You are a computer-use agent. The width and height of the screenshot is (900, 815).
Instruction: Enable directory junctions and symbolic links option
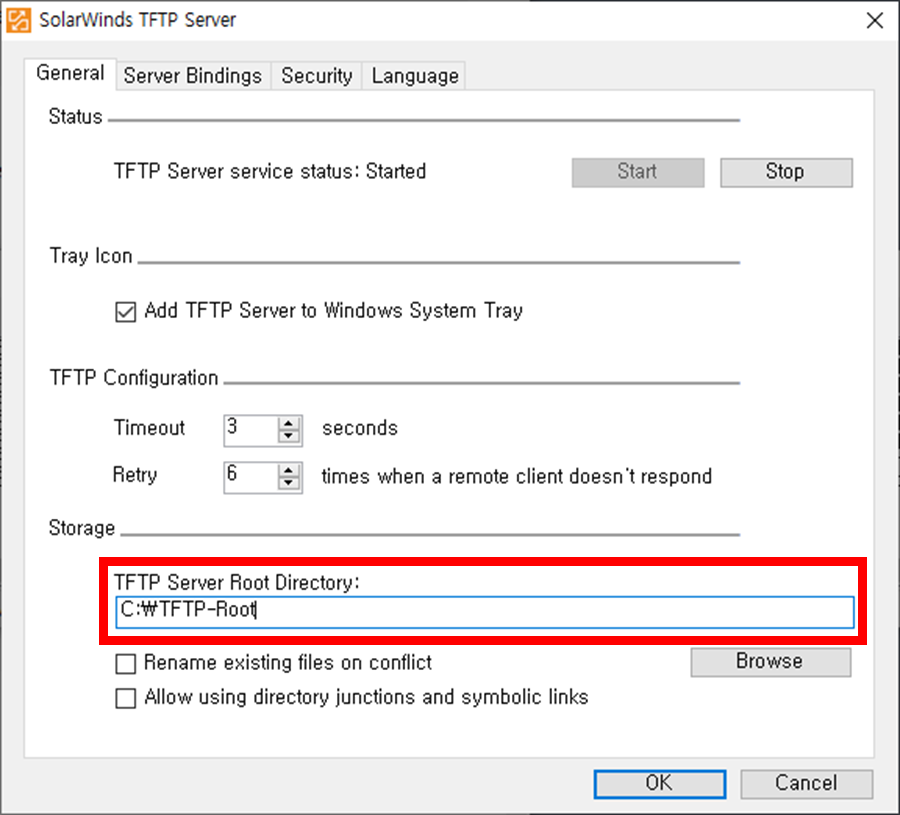[126, 698]
